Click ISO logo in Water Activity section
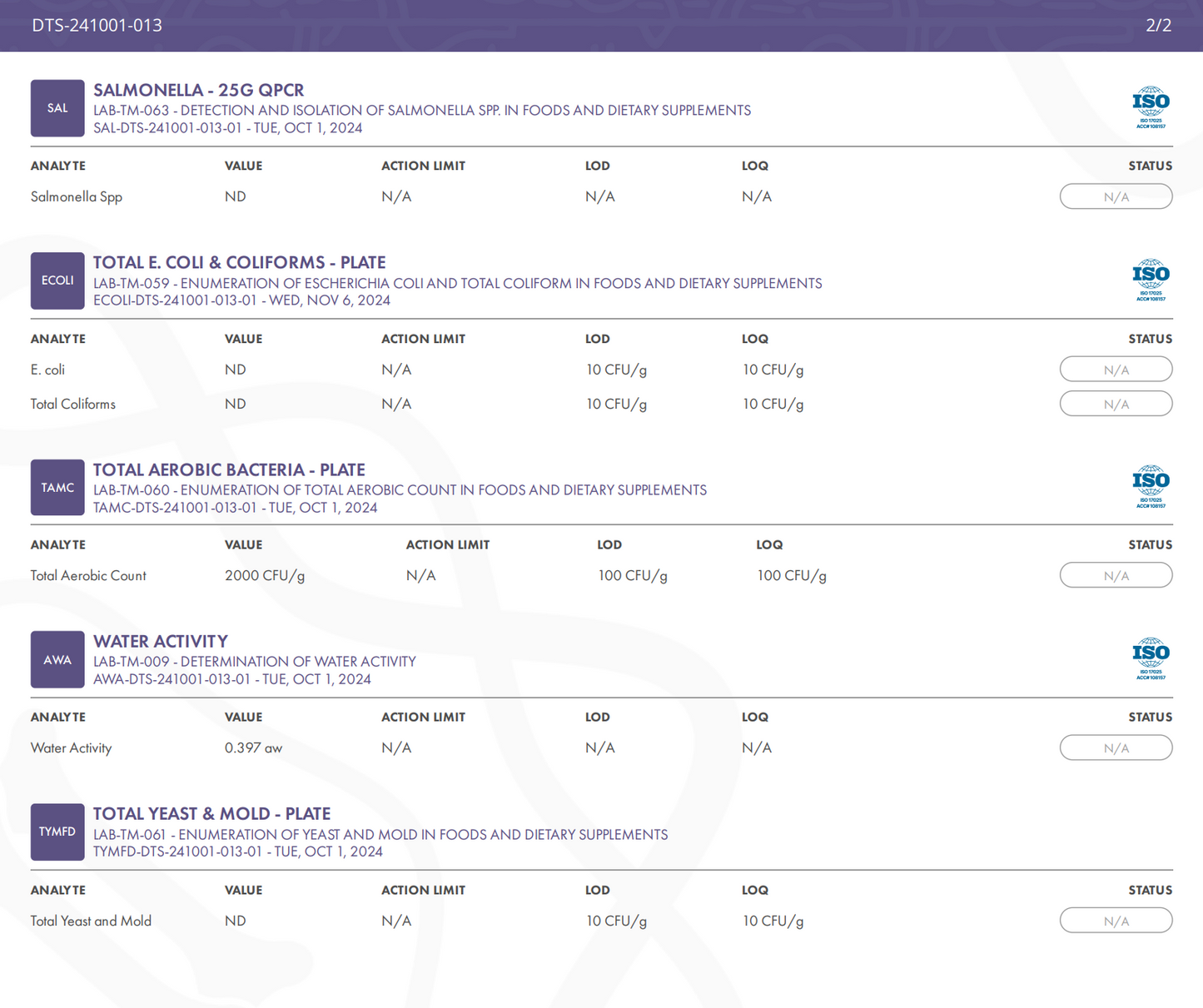1203x1008 pixels. (1151, 659)
